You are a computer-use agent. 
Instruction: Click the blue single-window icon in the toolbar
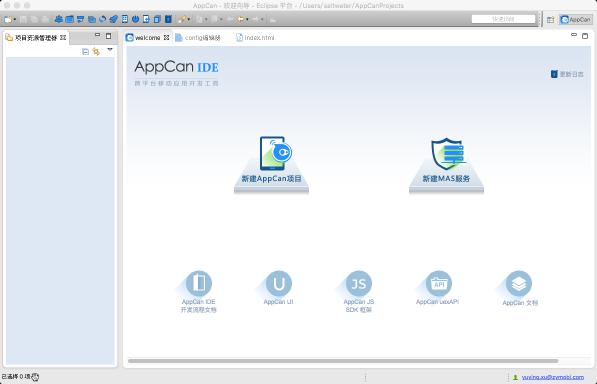click(x=69, y=19)
